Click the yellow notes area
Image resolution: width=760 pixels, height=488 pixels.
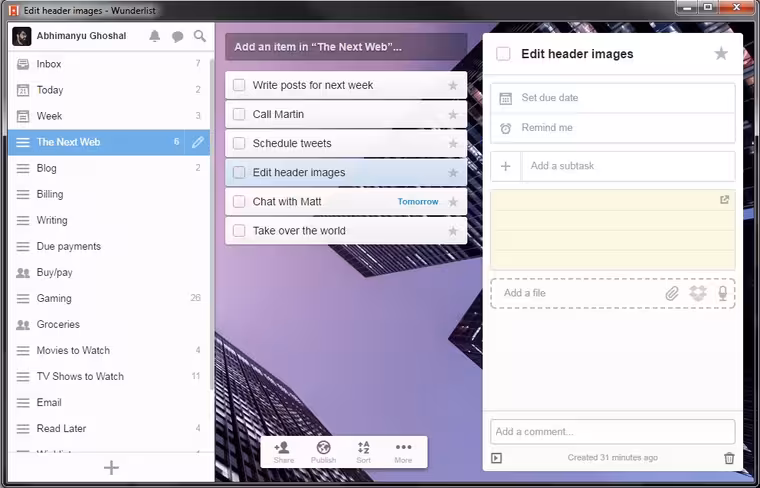tap(613, 230)
